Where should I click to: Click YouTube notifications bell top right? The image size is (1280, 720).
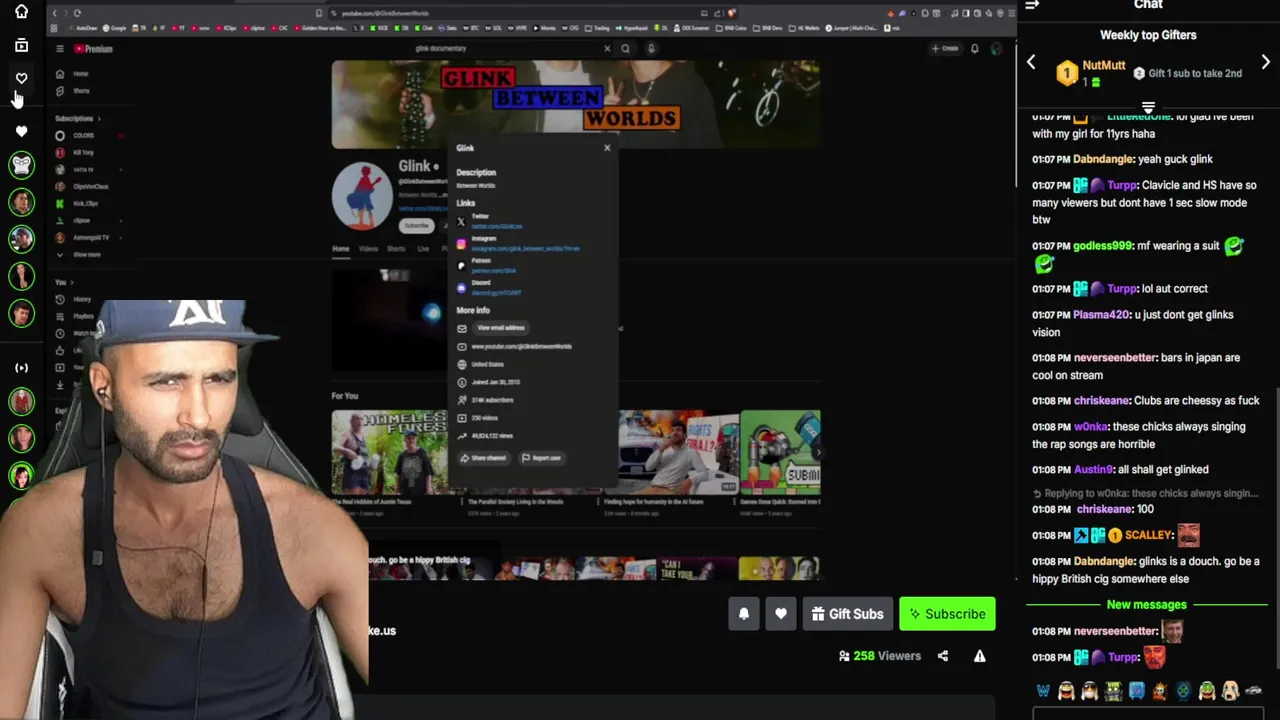[x=975, y=48]
